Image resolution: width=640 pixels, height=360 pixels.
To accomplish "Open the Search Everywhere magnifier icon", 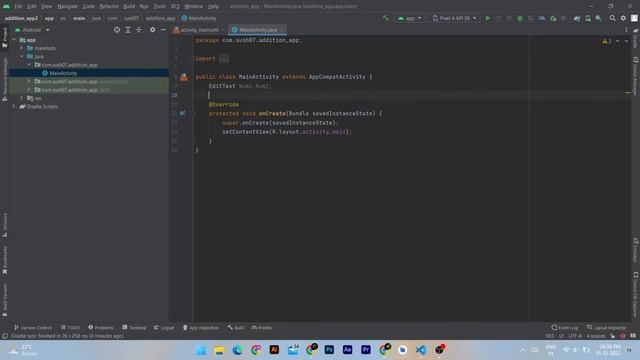I will (613, 18).
